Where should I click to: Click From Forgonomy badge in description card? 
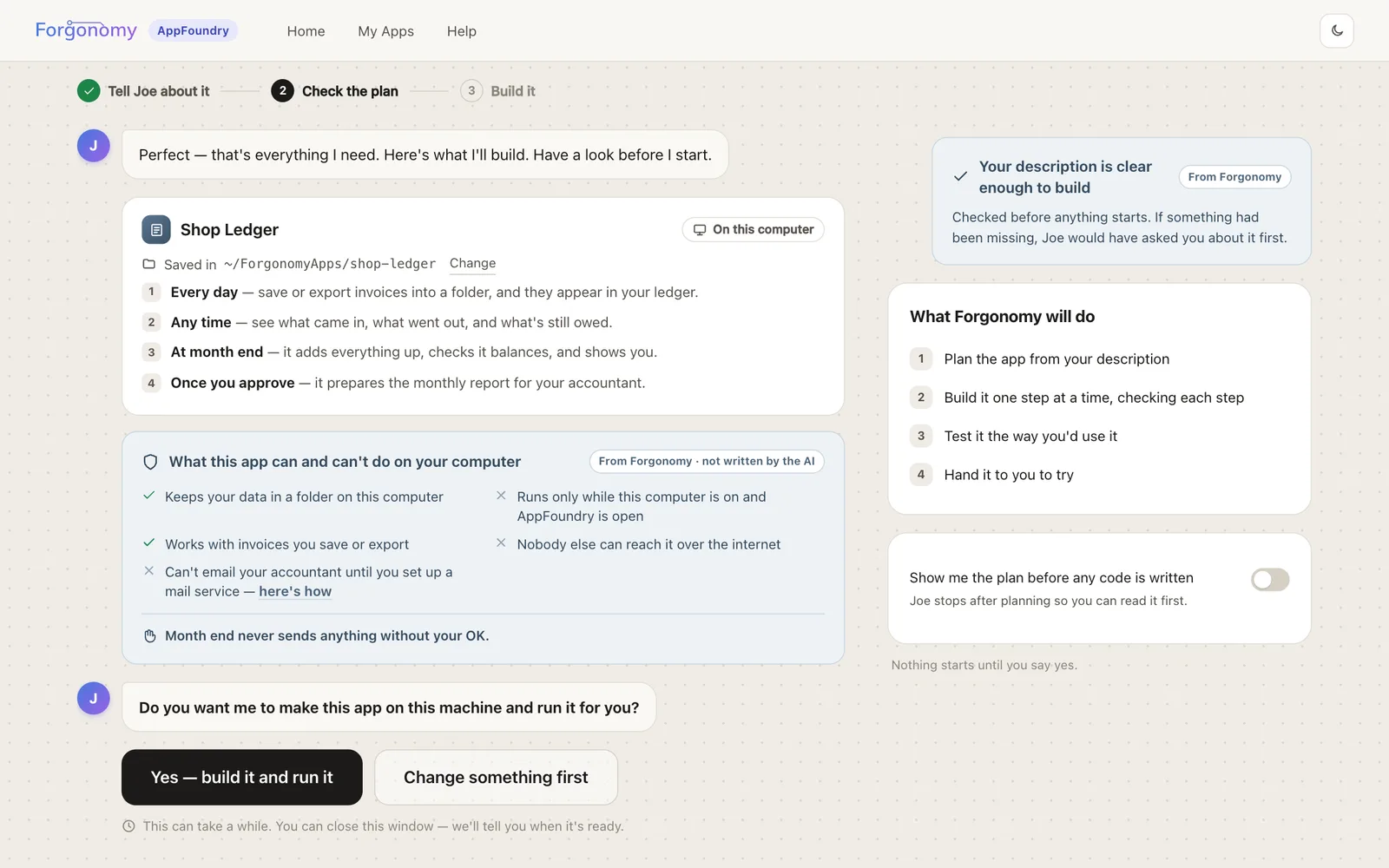point(1234,176)
